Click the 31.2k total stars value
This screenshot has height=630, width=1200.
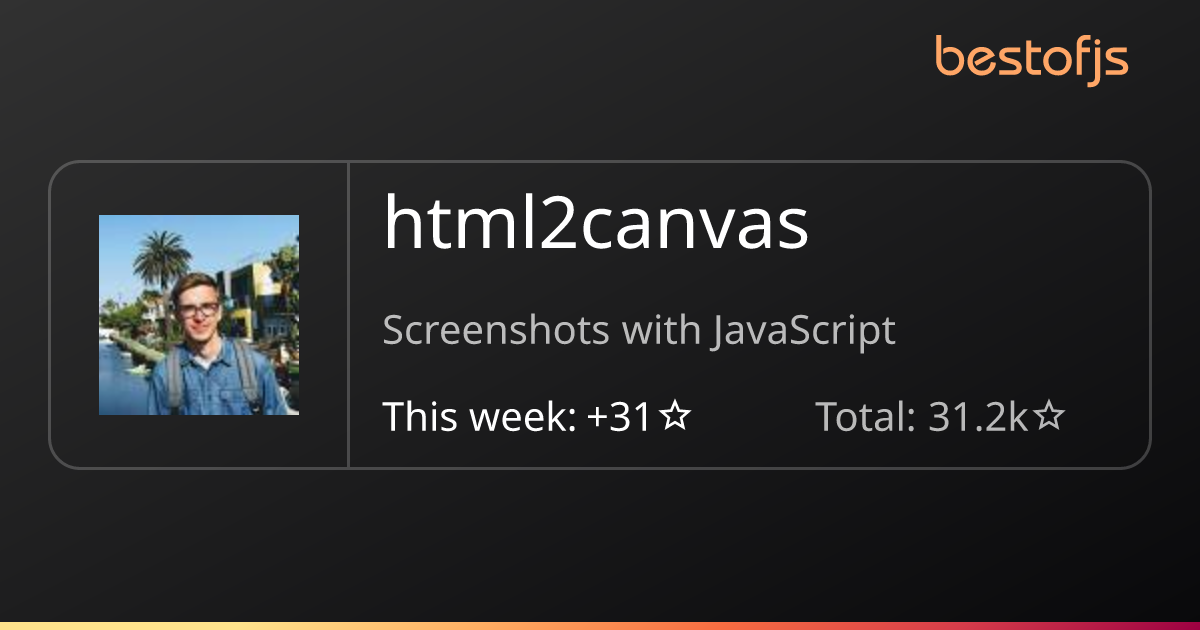point(978,417)
